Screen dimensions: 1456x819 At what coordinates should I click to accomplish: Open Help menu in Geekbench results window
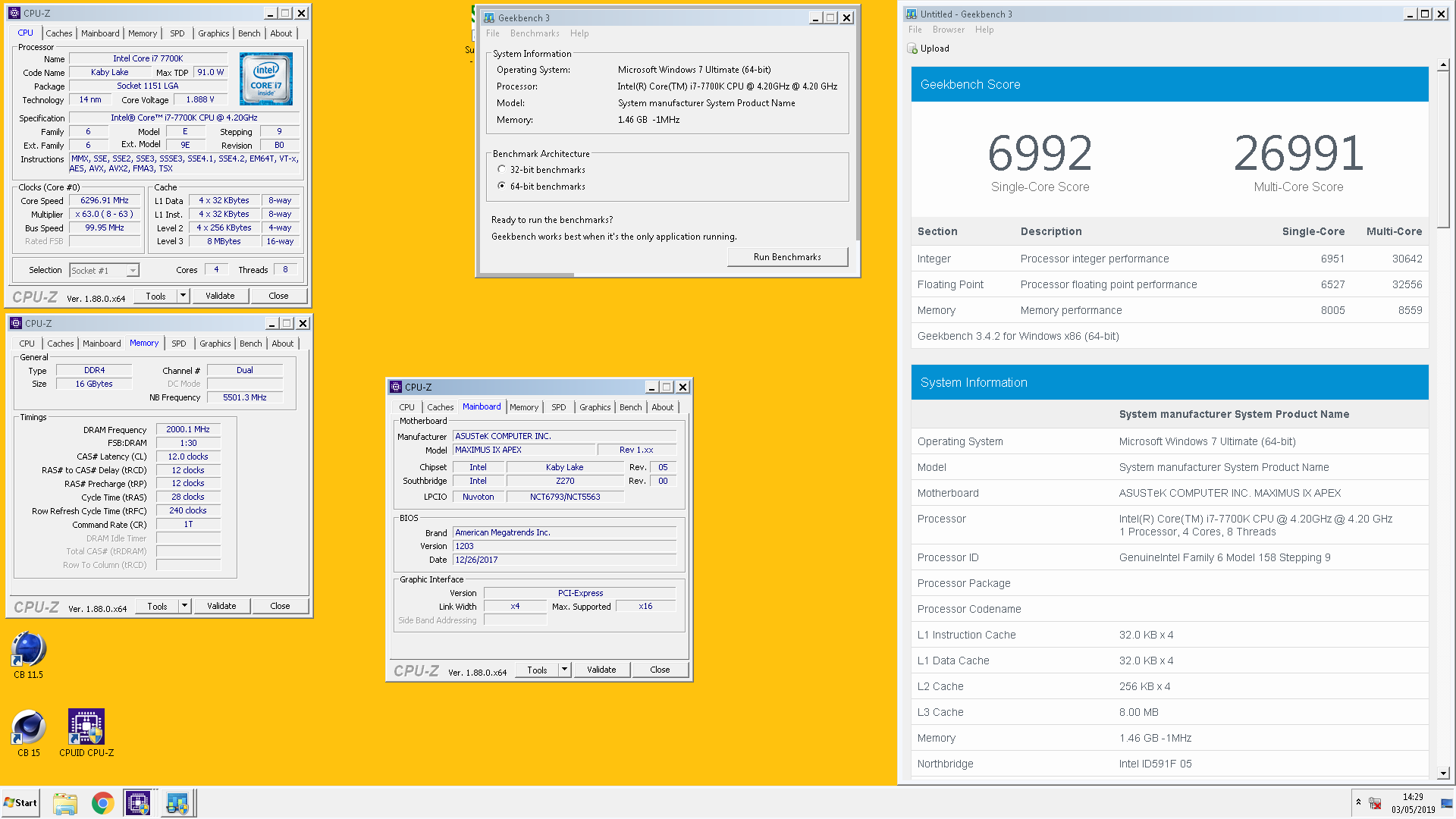[x=984, y=30]
